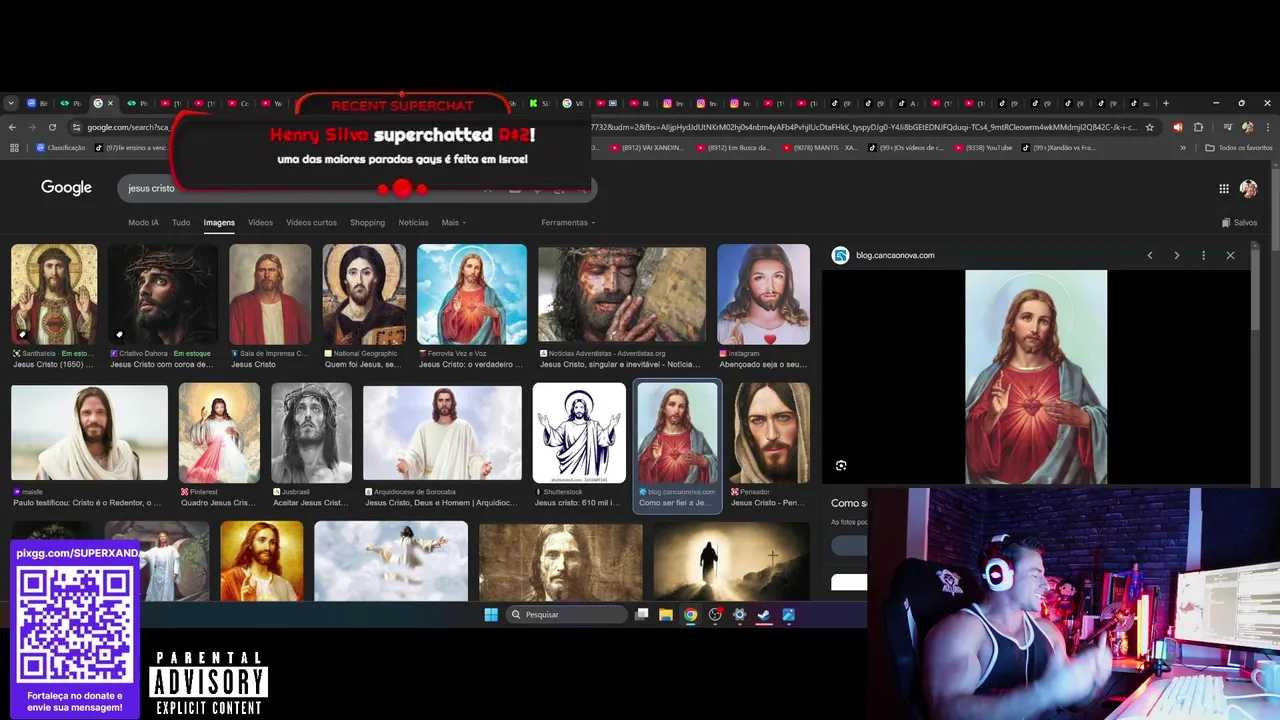Screen dimensions: 1280x720
Task: Click the 'Como ser fiel a Je...' caption
Action: [x=675, y=503]
